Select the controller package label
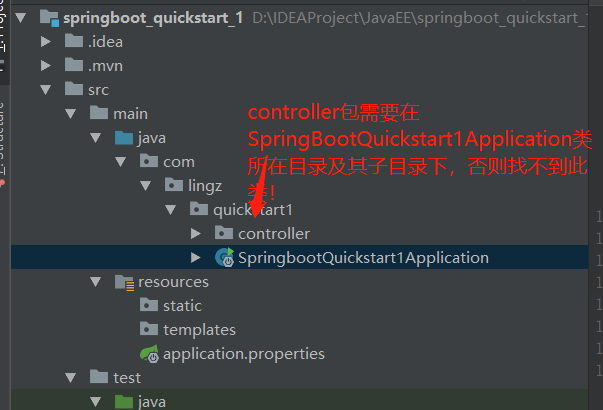Screen dimensions: 603x410 274,234
